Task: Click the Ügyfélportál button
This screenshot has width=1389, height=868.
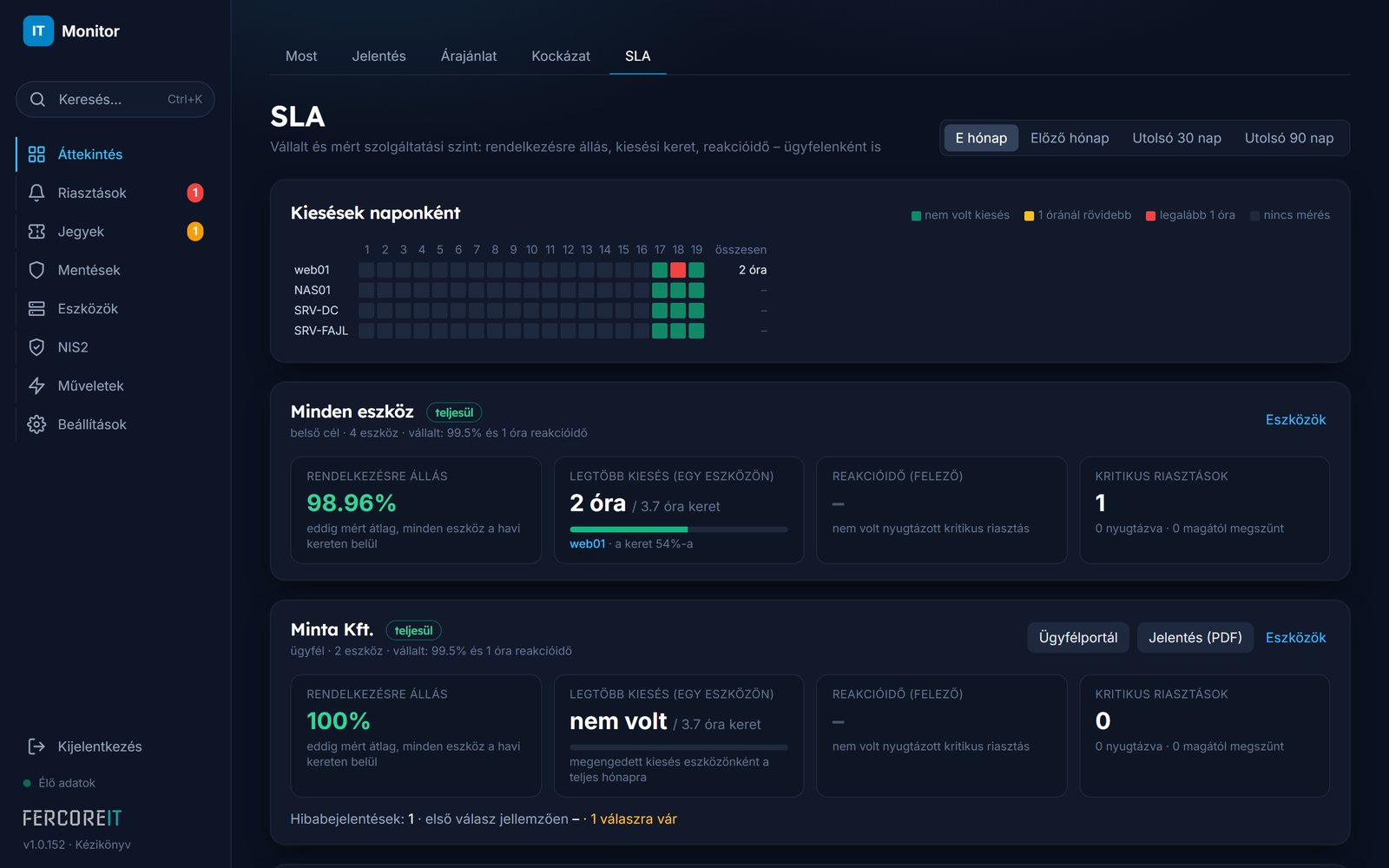Action: click(1078, 637)
